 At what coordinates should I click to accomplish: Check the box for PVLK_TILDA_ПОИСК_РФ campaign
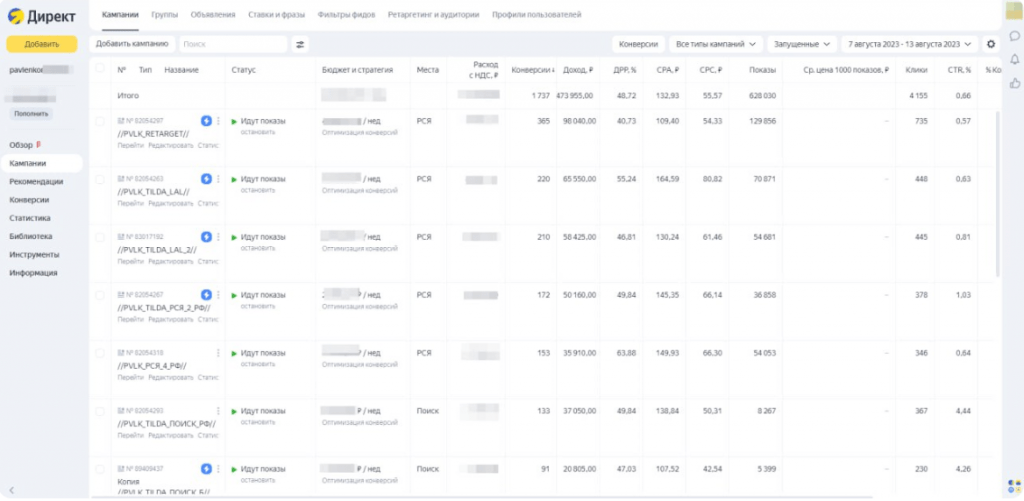tap(100, 411)
